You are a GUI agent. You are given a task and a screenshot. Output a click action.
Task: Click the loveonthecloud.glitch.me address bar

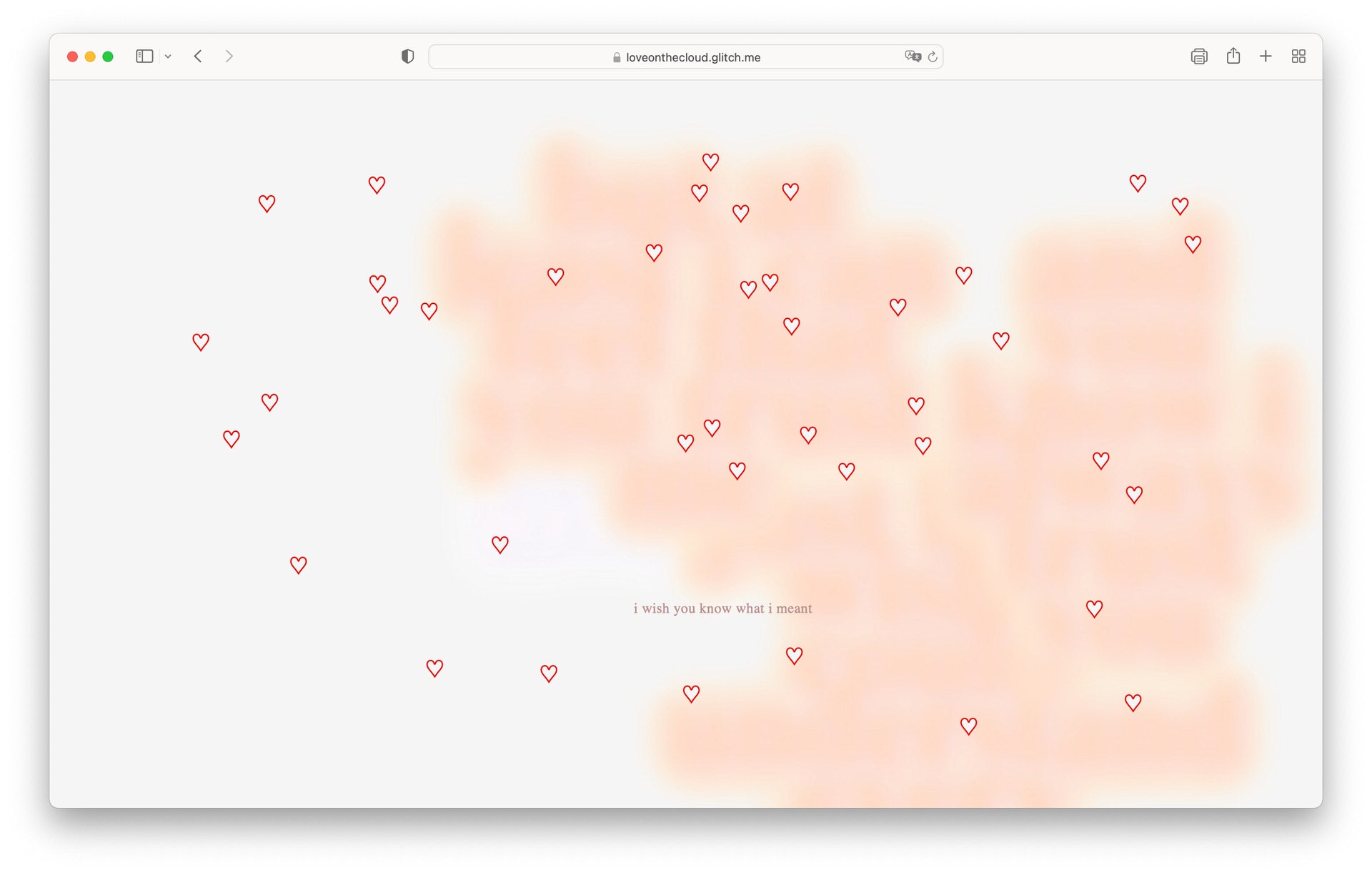(692, 57)
